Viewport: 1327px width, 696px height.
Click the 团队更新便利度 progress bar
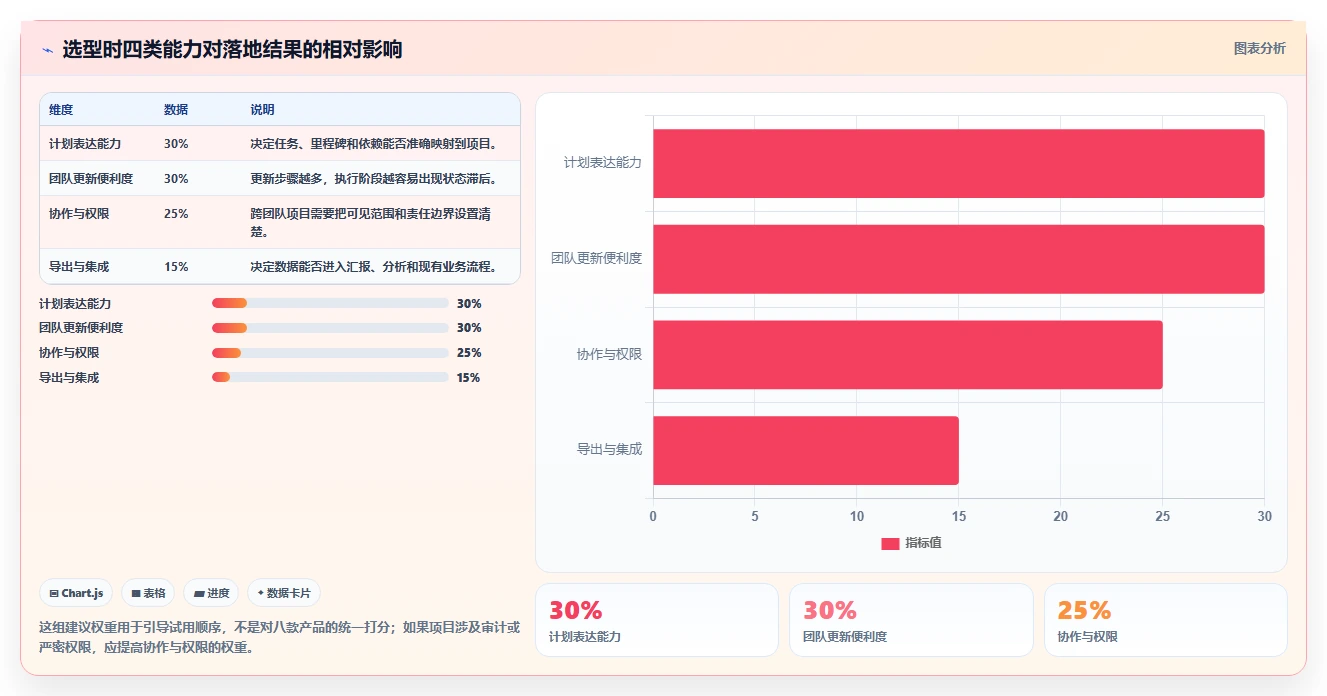pos(330,328)
